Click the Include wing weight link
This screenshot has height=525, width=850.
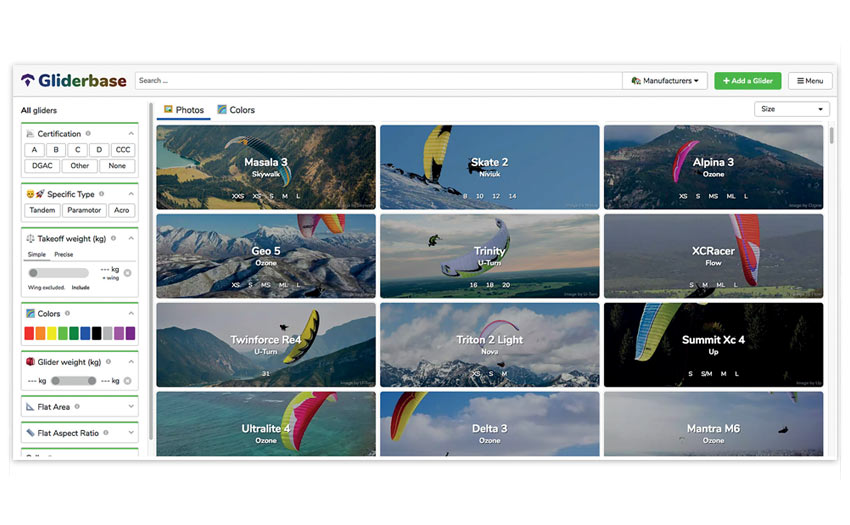(80, 287)
